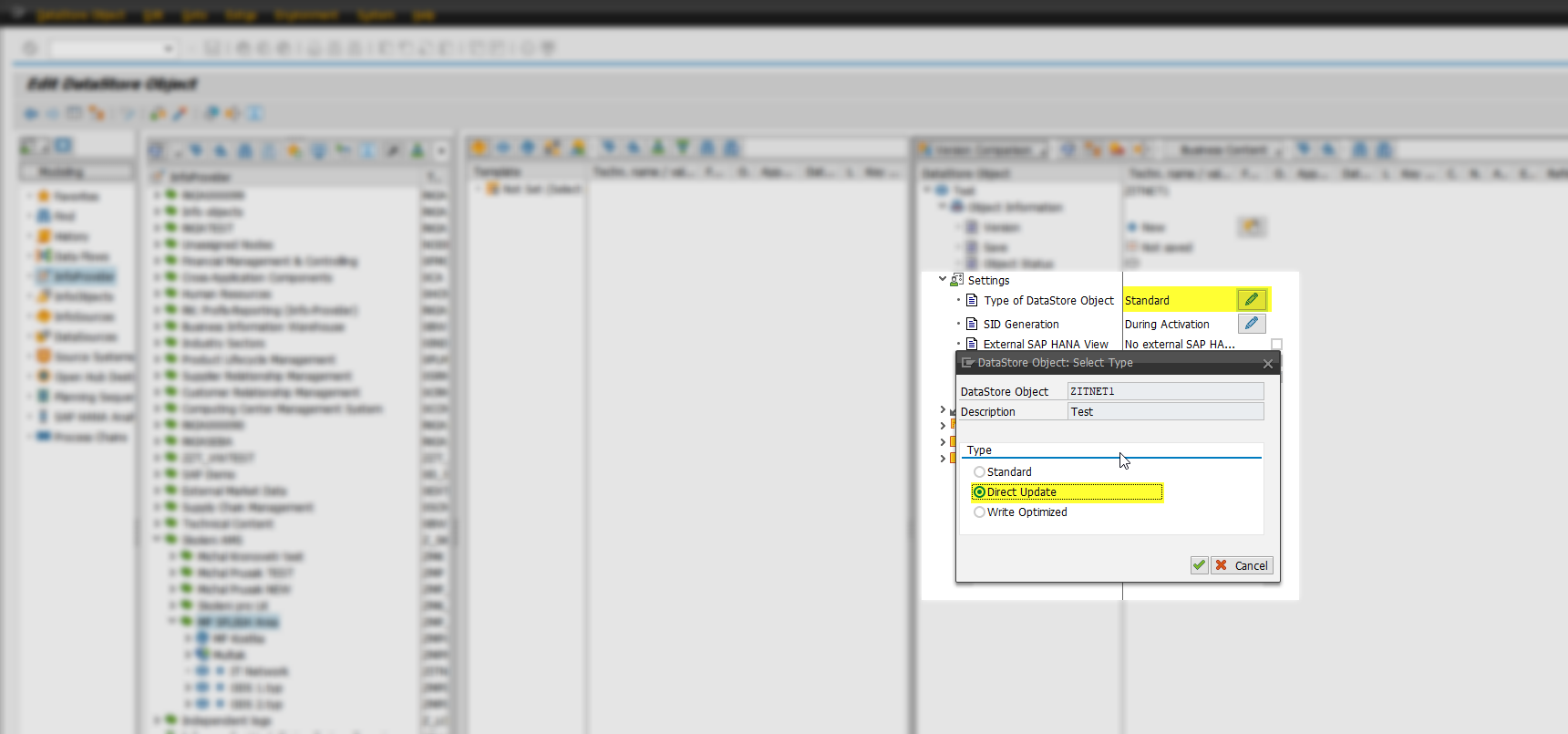Click the During Activation value

[1167, 325]
